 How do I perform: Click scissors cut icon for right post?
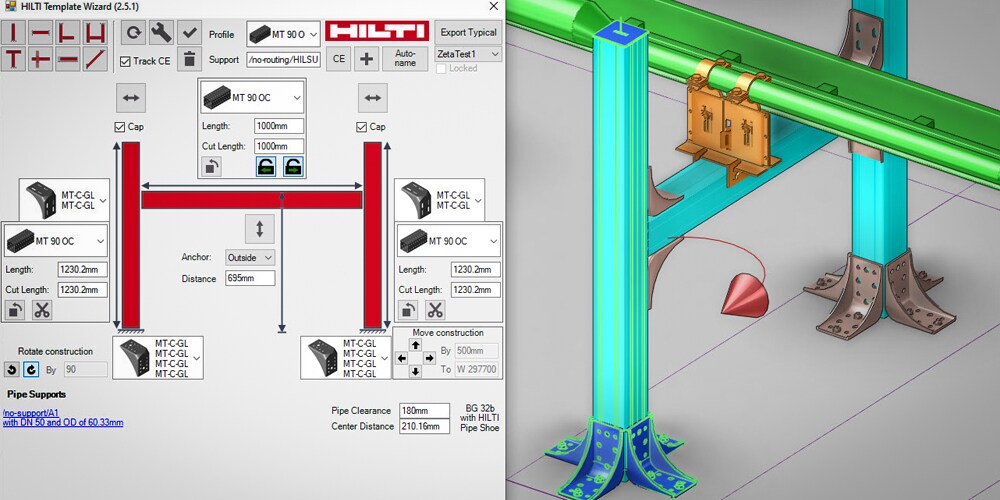point(435,311)
